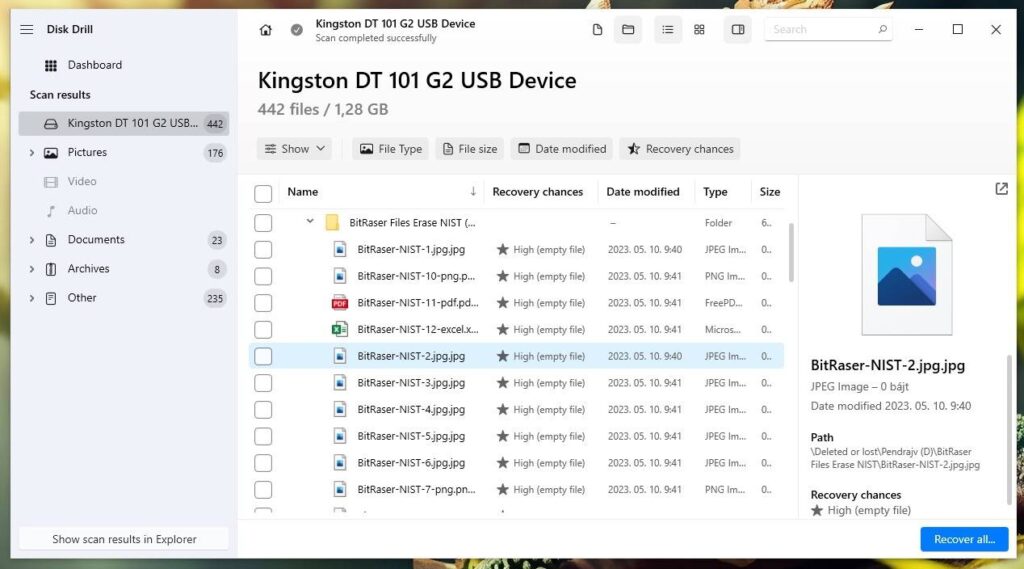Open the File size filter

(470, 149)
